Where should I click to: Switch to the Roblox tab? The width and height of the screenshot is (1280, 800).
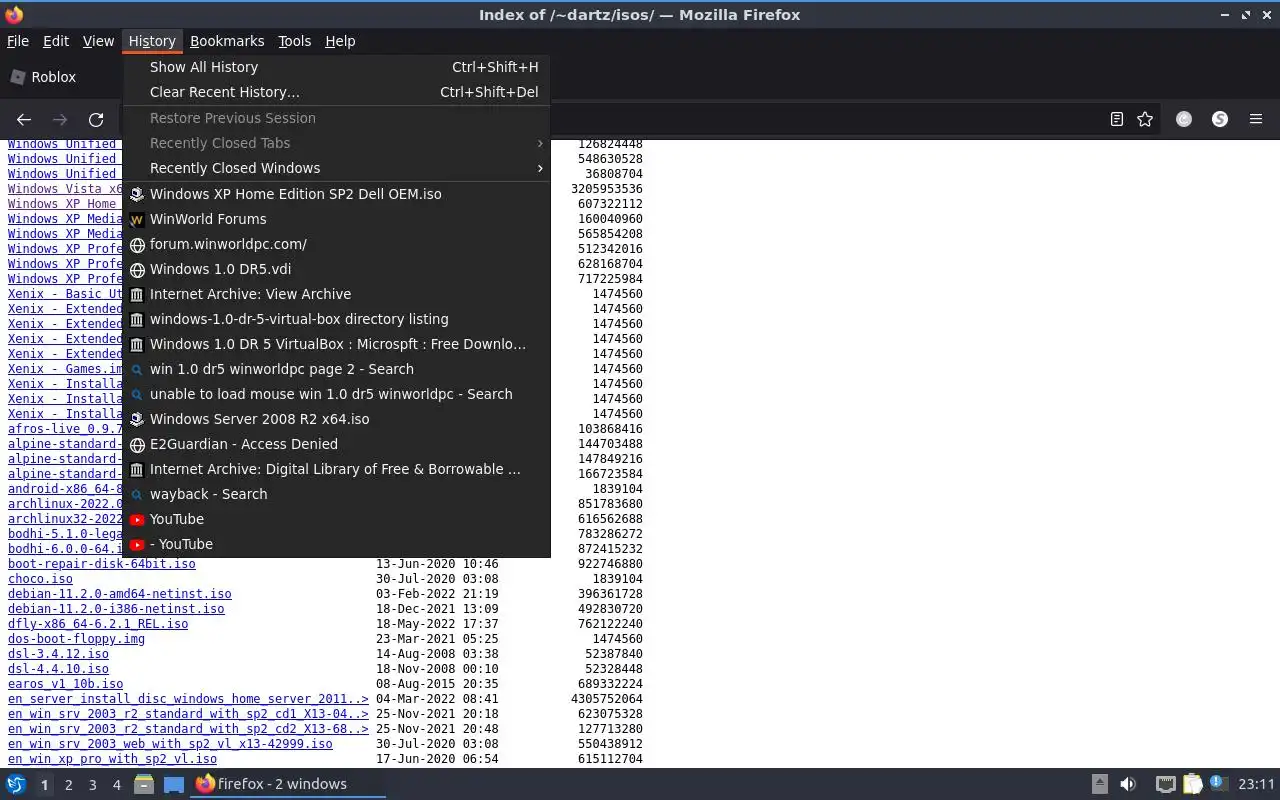pyautogui.click(x=60, y=77)
